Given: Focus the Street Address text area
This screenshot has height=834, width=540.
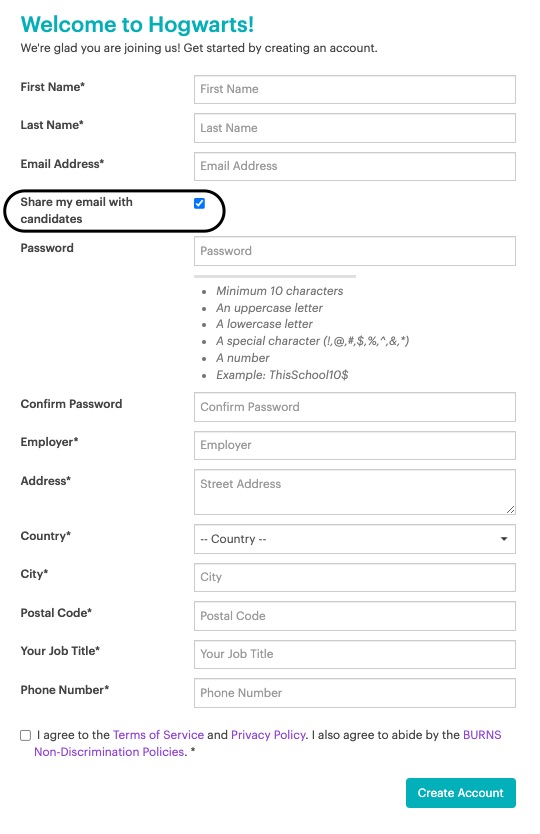Looking at the screenshot, I should point(354,492).
